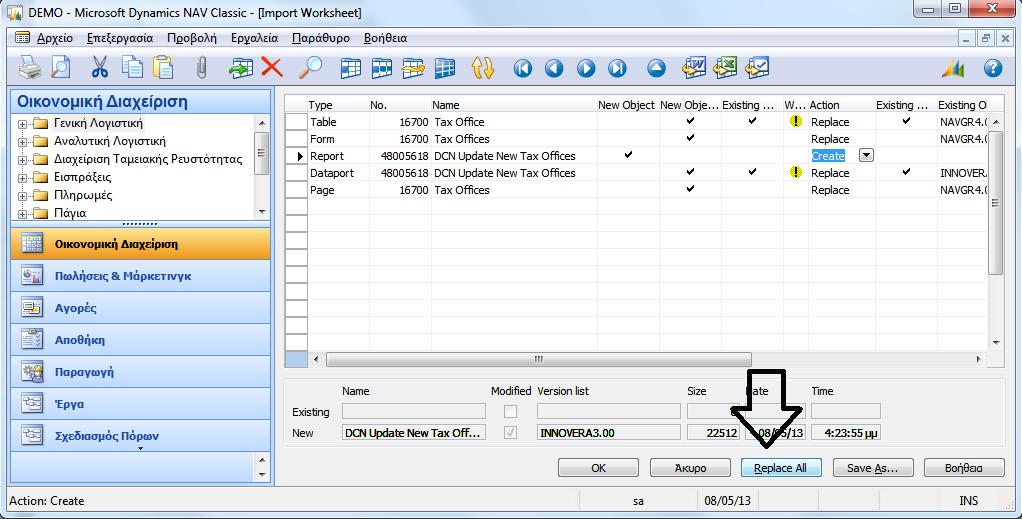
Task: Open the Βοήθεια menu in menu bar
Action: pyautogui.click(x=385, y=38)
